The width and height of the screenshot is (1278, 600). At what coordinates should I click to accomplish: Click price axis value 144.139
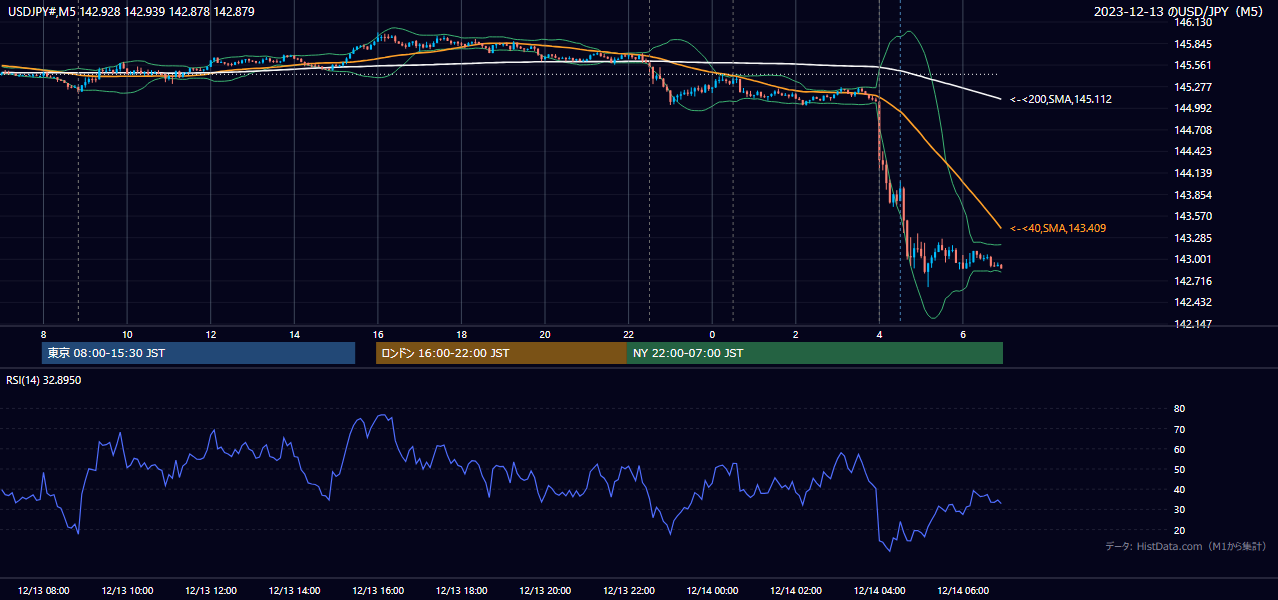[1194, 173]
